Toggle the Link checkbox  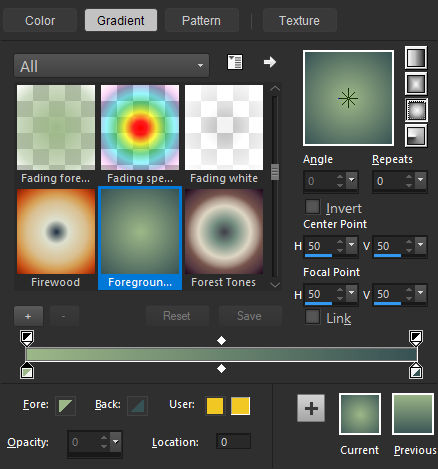click(x=313, y=317)
